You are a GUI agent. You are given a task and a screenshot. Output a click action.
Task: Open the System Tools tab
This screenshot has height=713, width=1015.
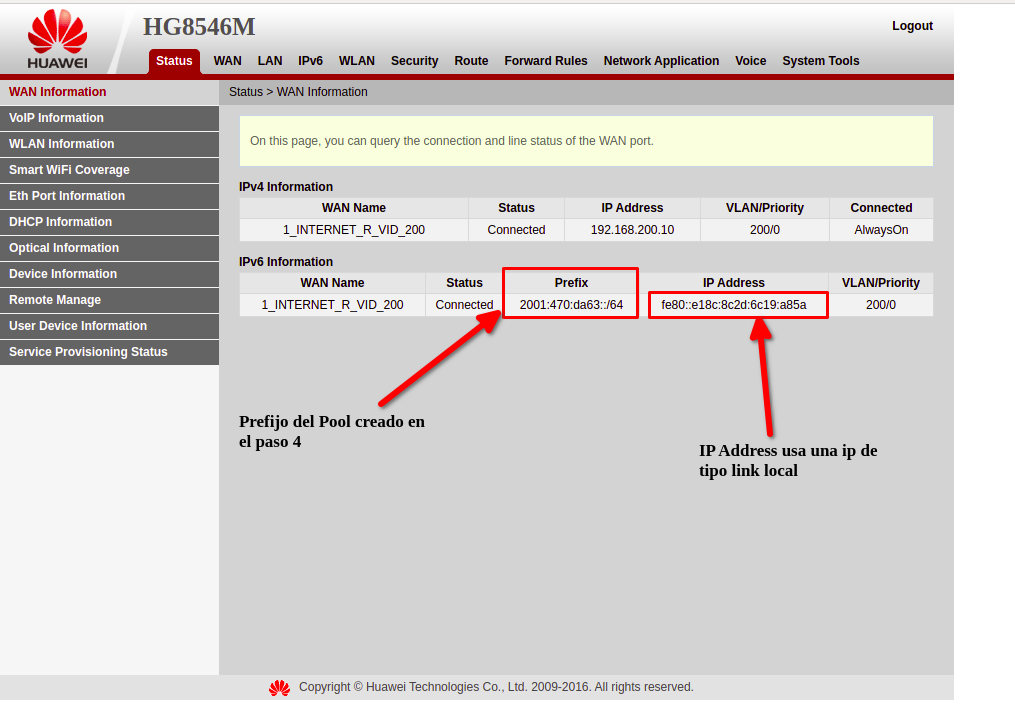click(820, 61)
